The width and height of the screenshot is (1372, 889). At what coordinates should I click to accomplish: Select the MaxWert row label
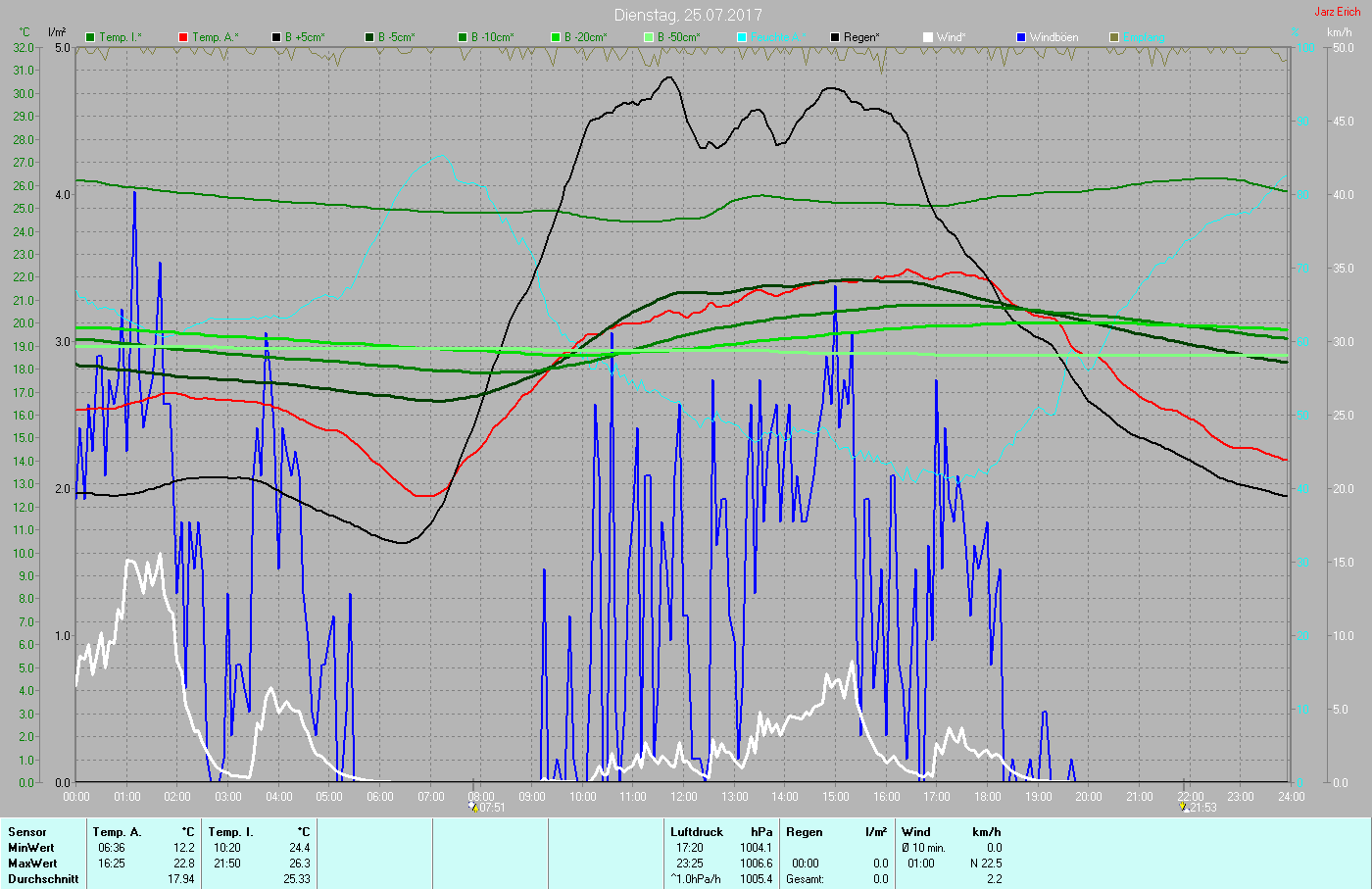32,864
